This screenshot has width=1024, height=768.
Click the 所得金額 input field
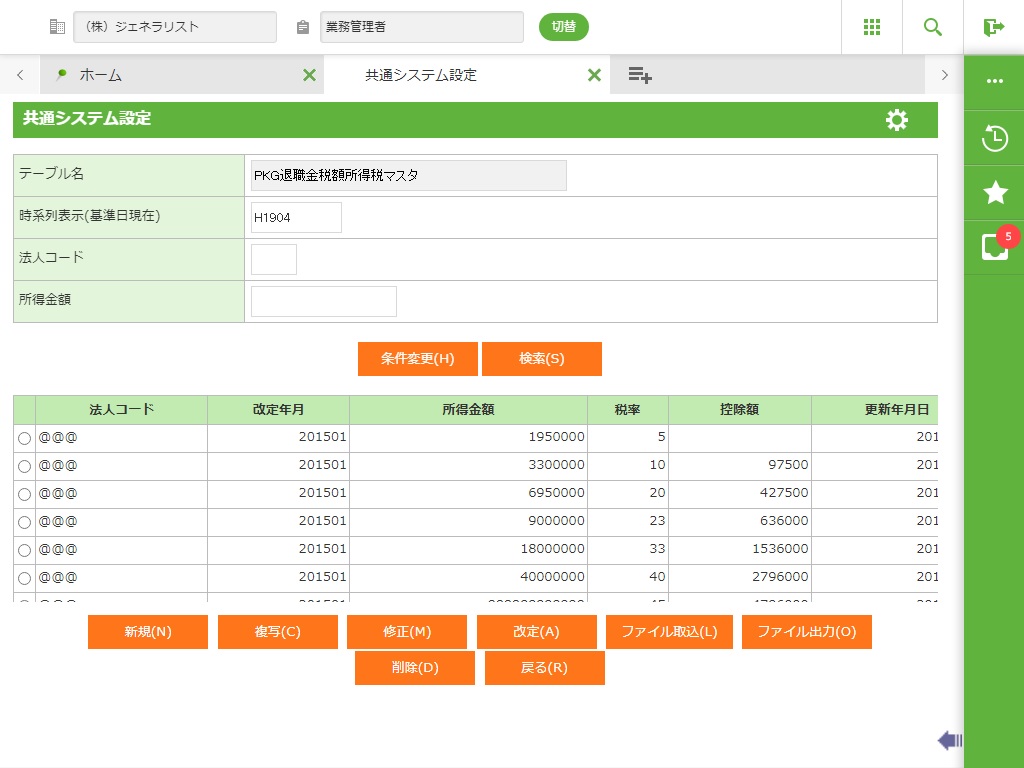[x=323, y=301]
